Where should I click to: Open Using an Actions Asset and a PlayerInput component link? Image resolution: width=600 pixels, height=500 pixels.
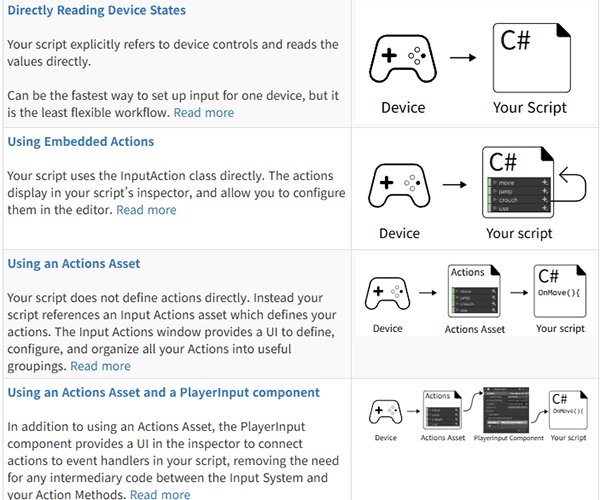click(x=163, y=393)
